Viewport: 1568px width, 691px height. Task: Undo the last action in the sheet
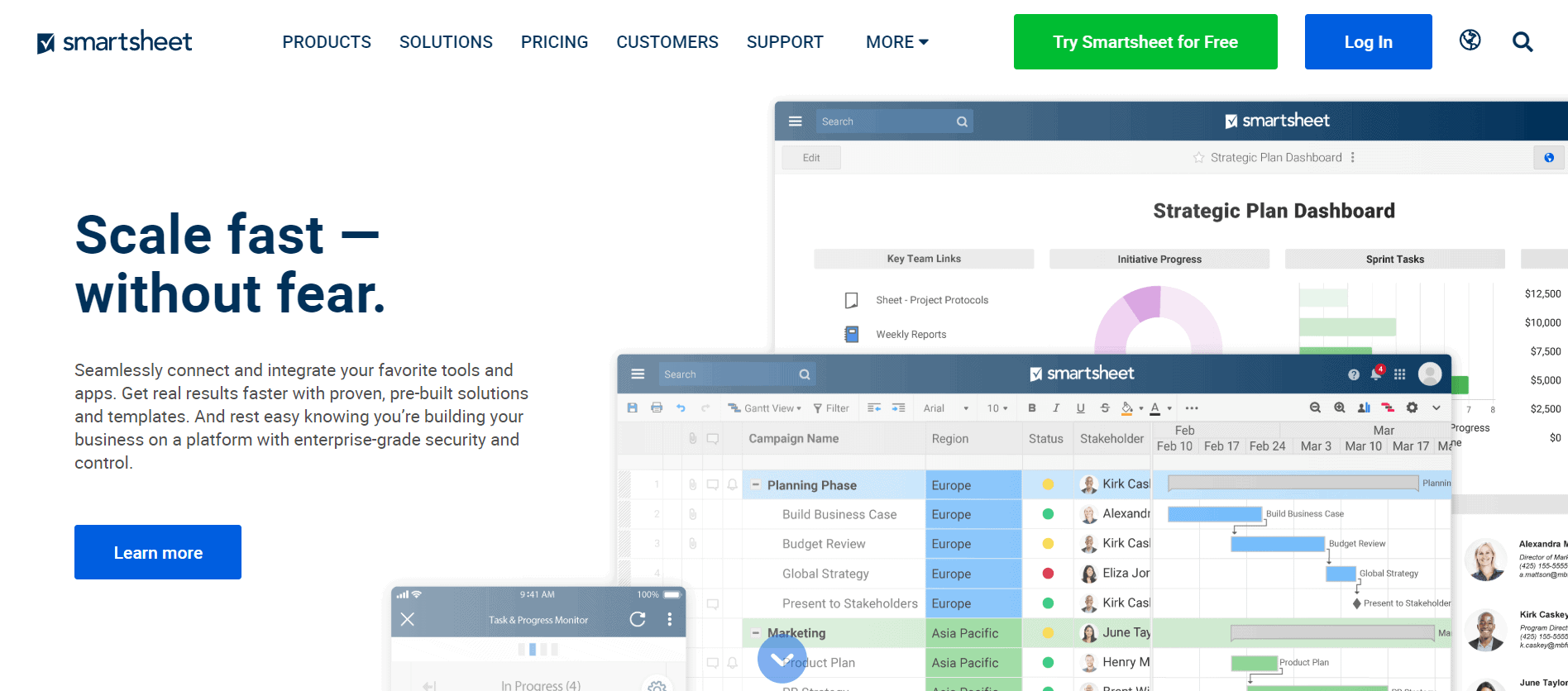click(x=681, y=407)
